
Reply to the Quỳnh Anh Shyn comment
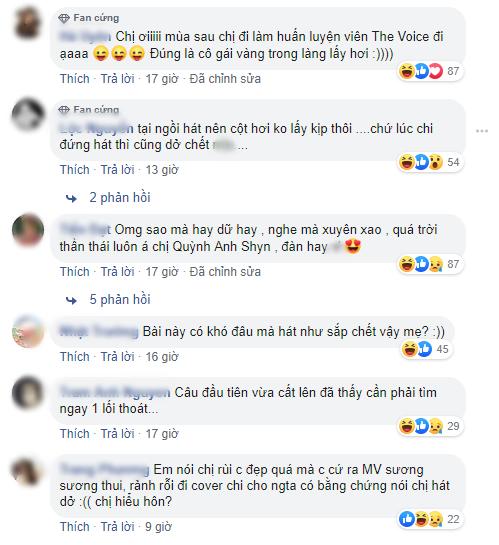pyautogui.click(x=117, y=271)
